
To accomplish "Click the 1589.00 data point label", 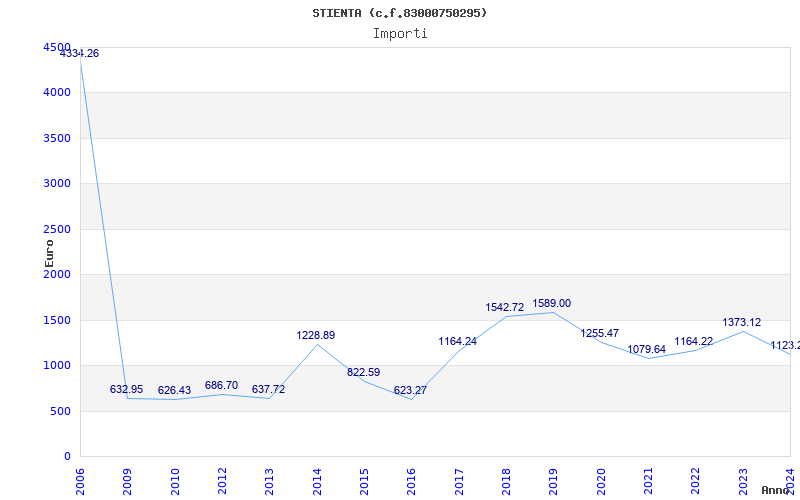I will pyautogui.click(x=551, y=303).
